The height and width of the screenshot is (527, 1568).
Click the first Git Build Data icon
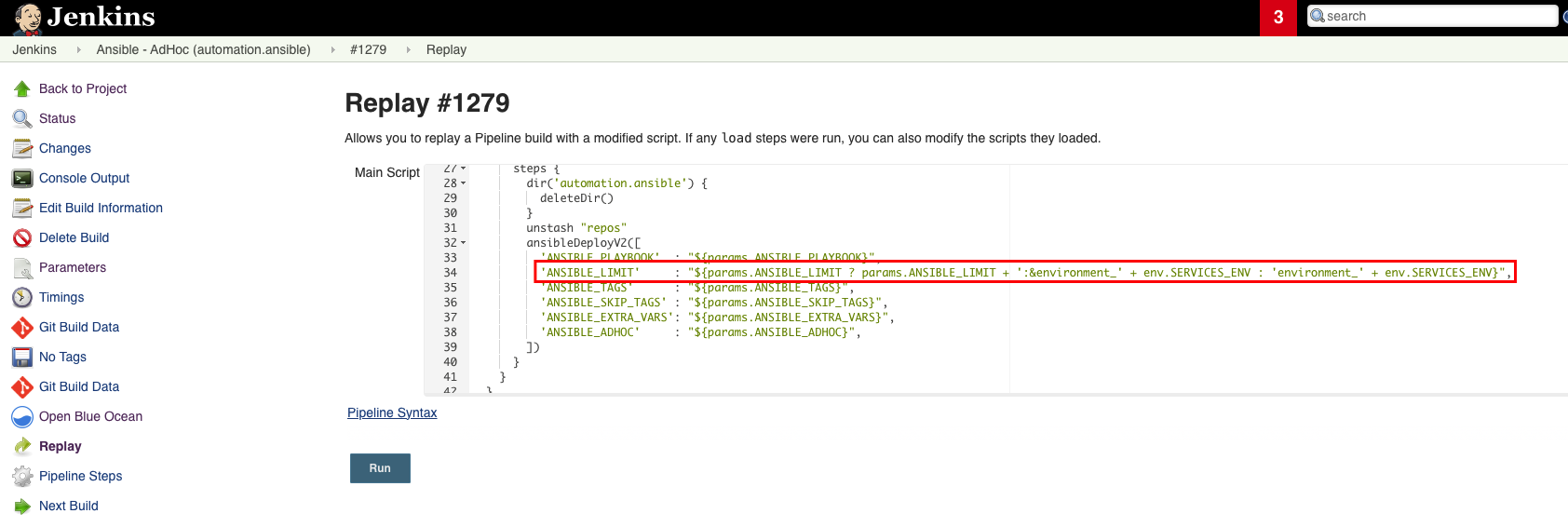22,327
